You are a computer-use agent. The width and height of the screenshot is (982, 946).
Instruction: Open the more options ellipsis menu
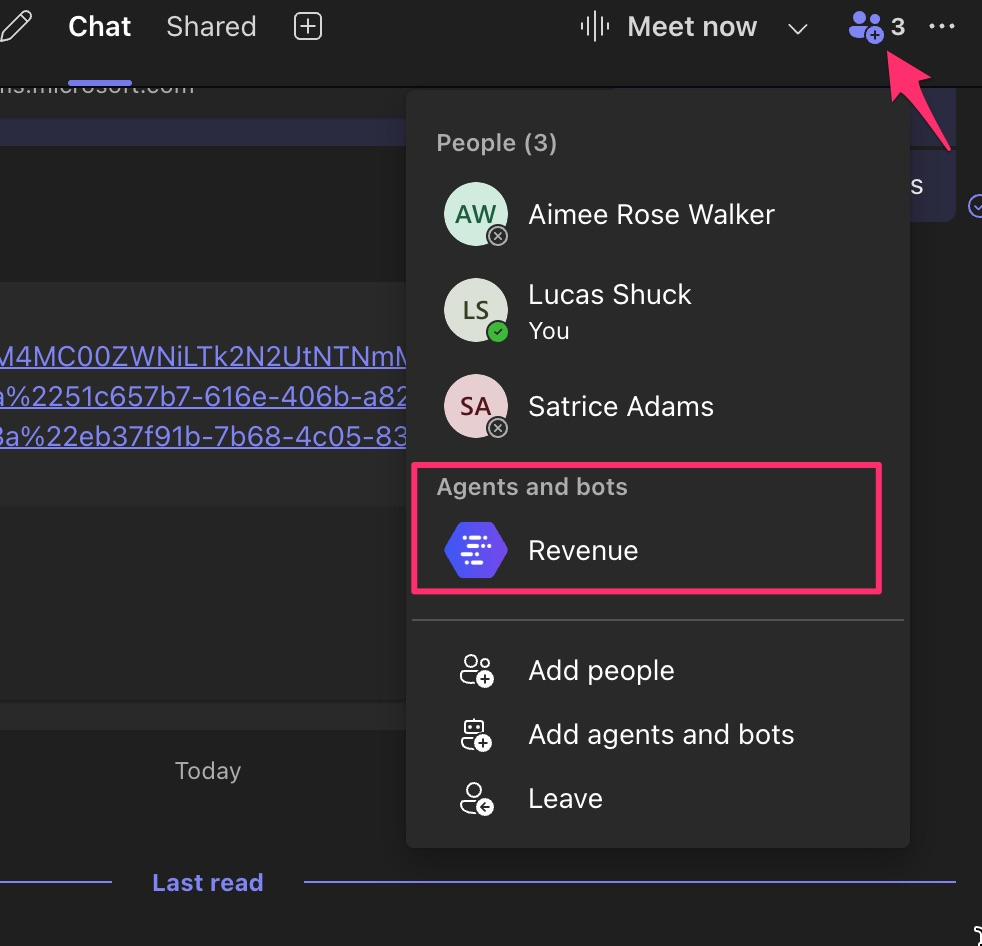click(x=942, y=27)
